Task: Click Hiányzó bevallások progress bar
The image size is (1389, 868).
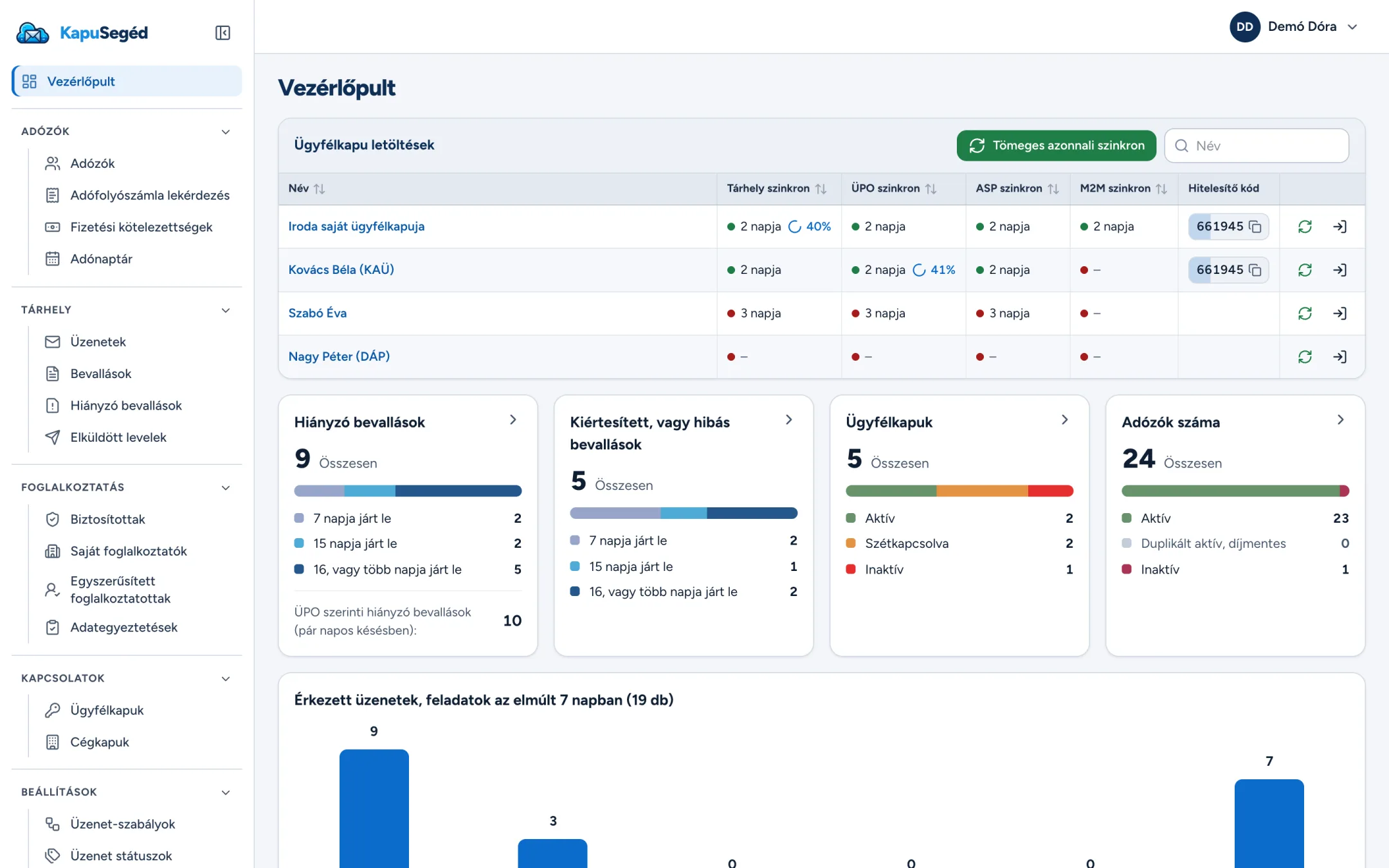Action: click(408, 491)
